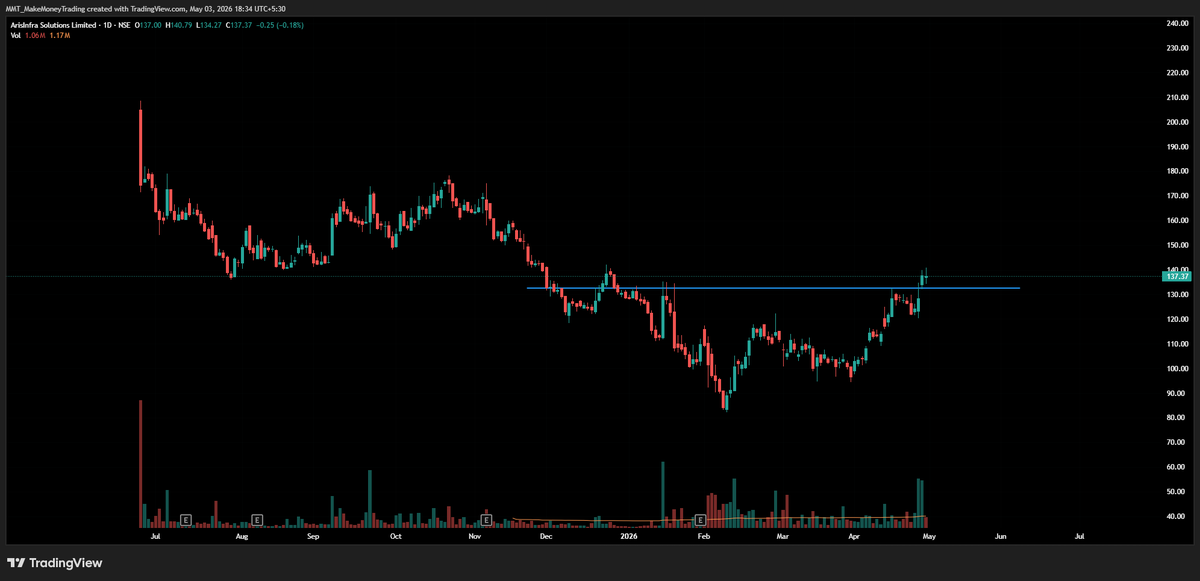Screen dimensions: 1200x581
Task: Click the 80.00 price axis label
Action: point(1178,418)
